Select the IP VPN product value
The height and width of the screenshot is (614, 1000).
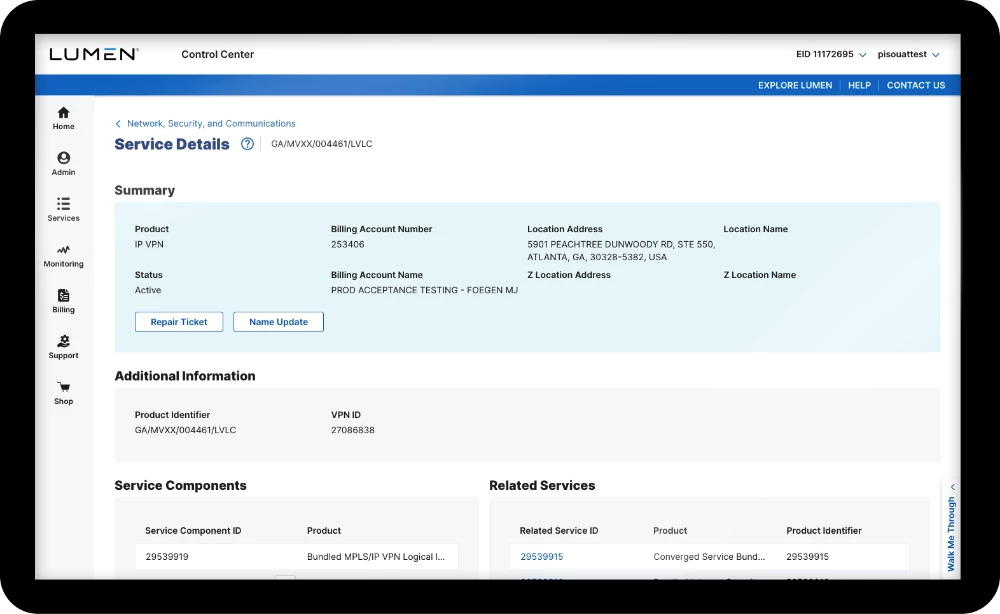pos(149,244)
